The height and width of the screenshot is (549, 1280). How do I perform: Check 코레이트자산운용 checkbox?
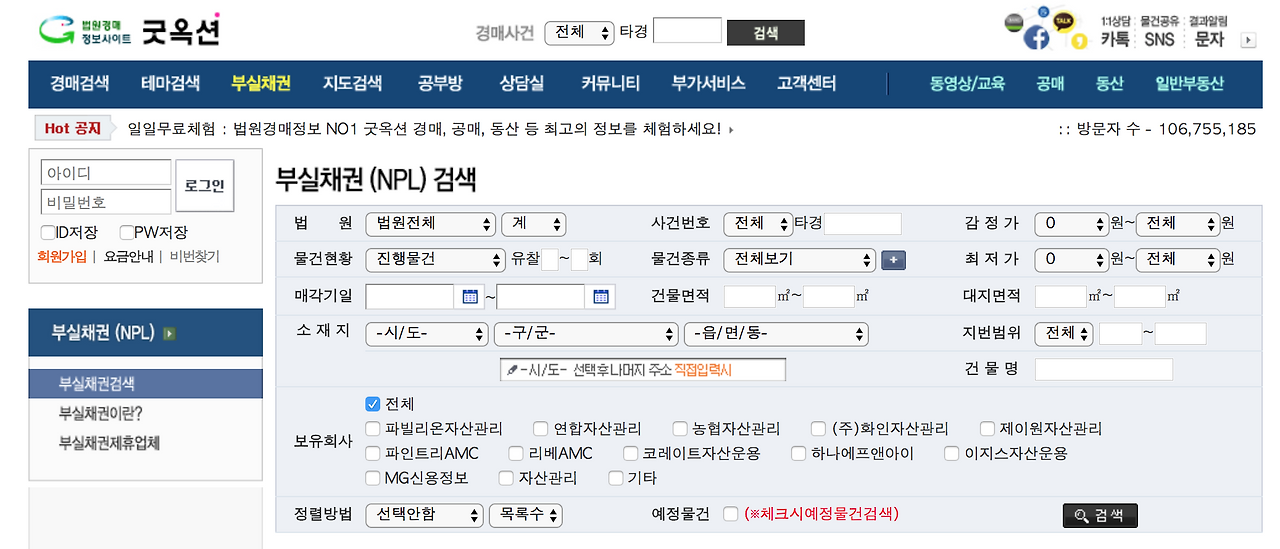(631, 453)
